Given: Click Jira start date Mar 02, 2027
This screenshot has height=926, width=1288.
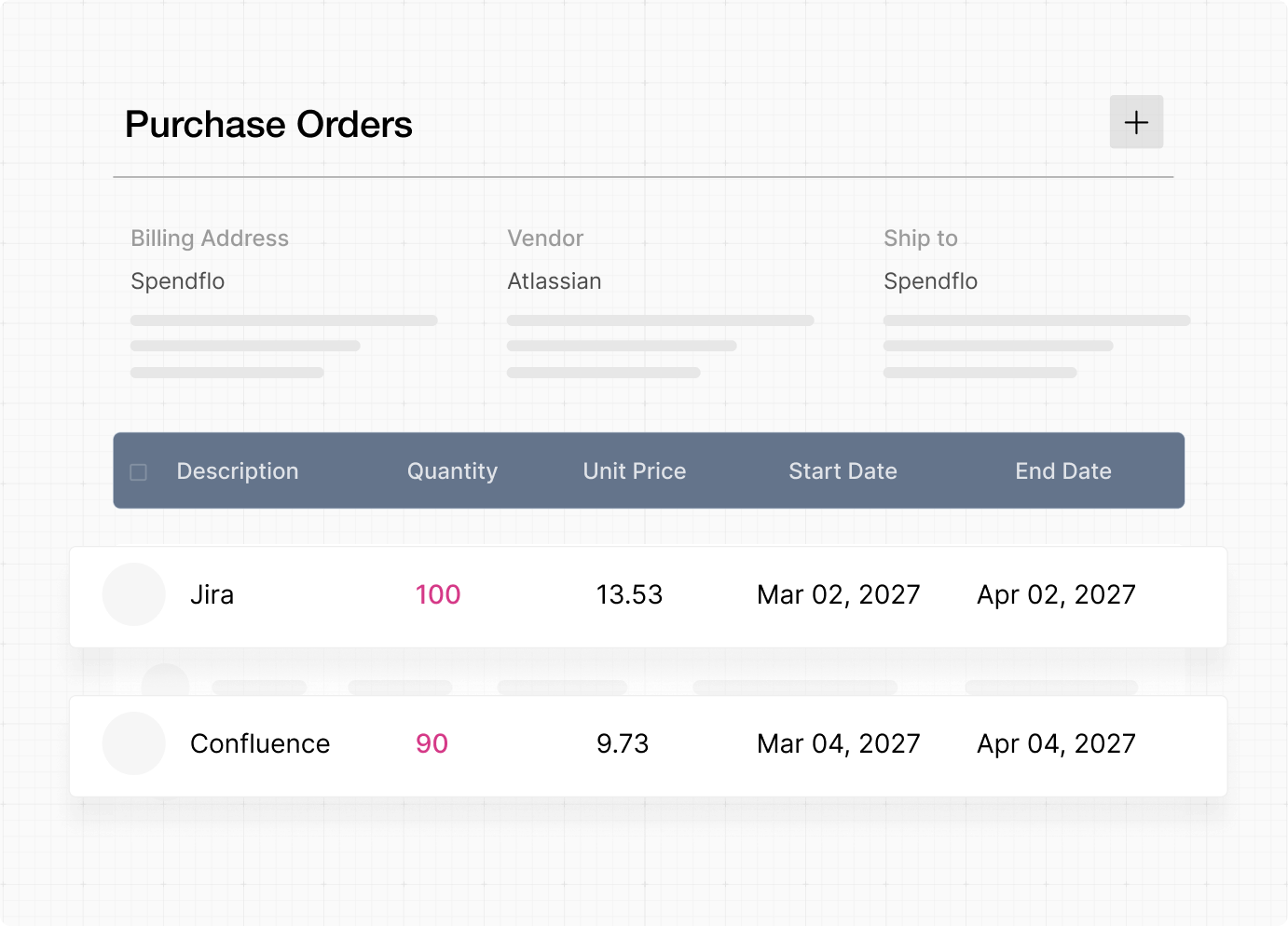Looking at the screenshot, I should 838,594.
